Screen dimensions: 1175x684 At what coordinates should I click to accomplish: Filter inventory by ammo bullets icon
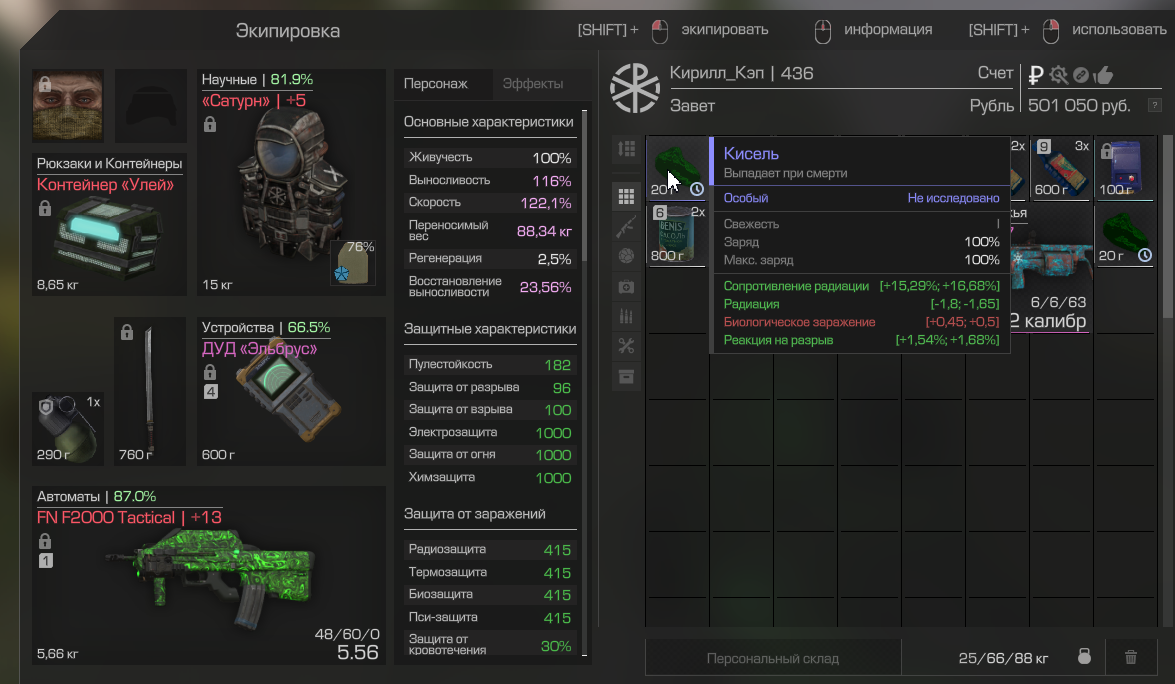(x=626, y=316)
